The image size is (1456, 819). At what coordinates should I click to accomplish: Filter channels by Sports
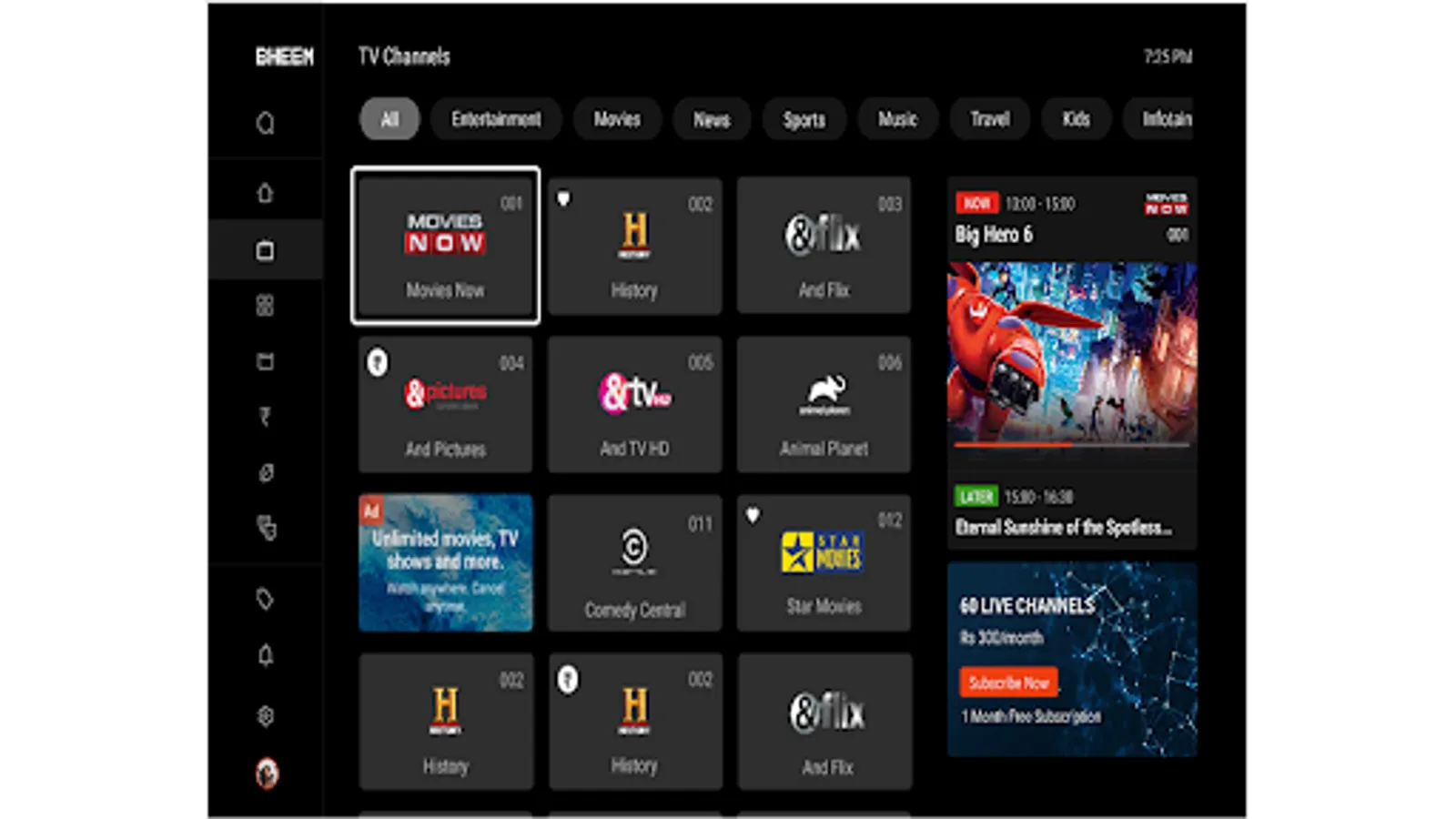[804, 119]
